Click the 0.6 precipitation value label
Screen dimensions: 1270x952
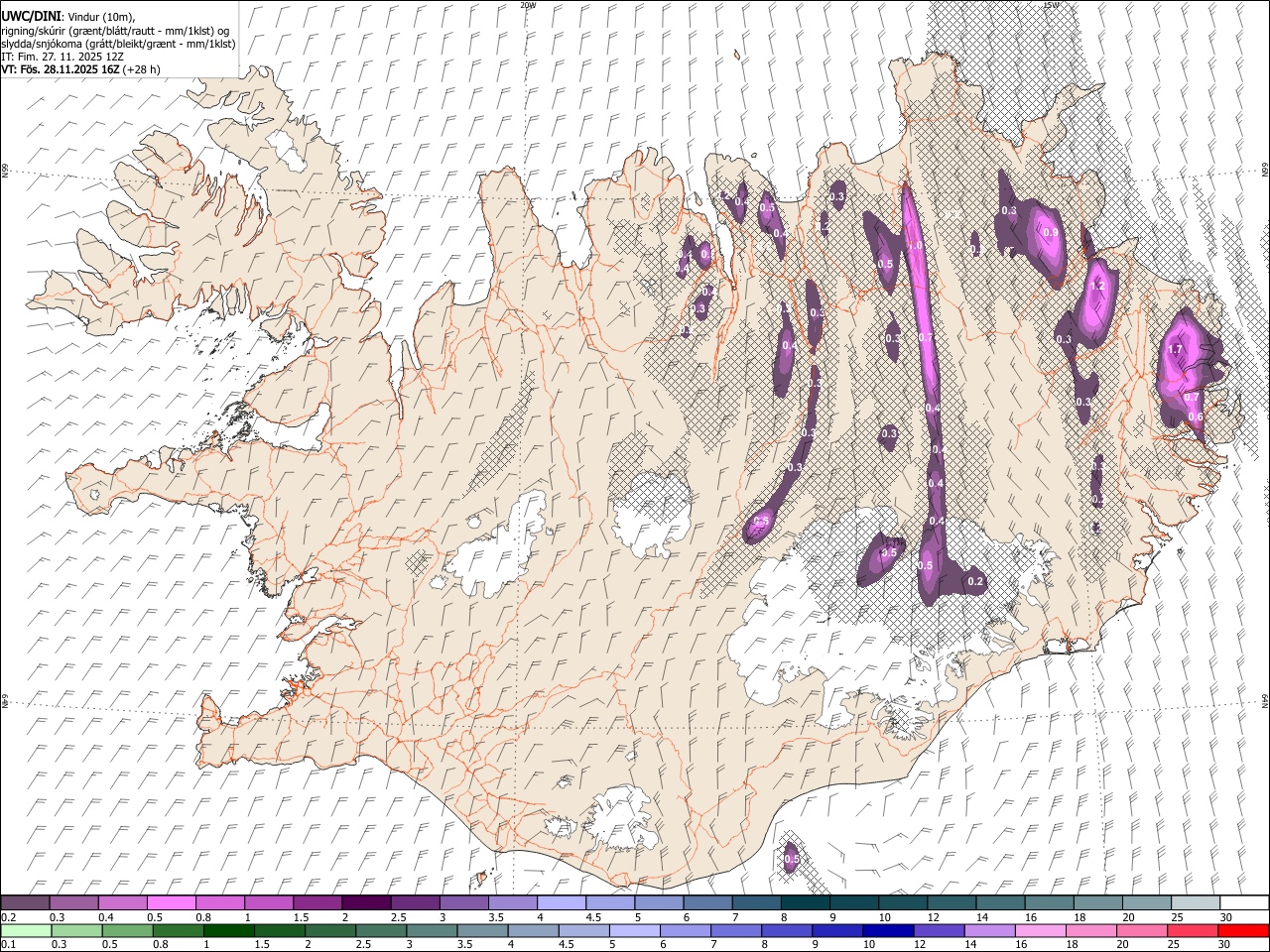(x=1196, y=416)
